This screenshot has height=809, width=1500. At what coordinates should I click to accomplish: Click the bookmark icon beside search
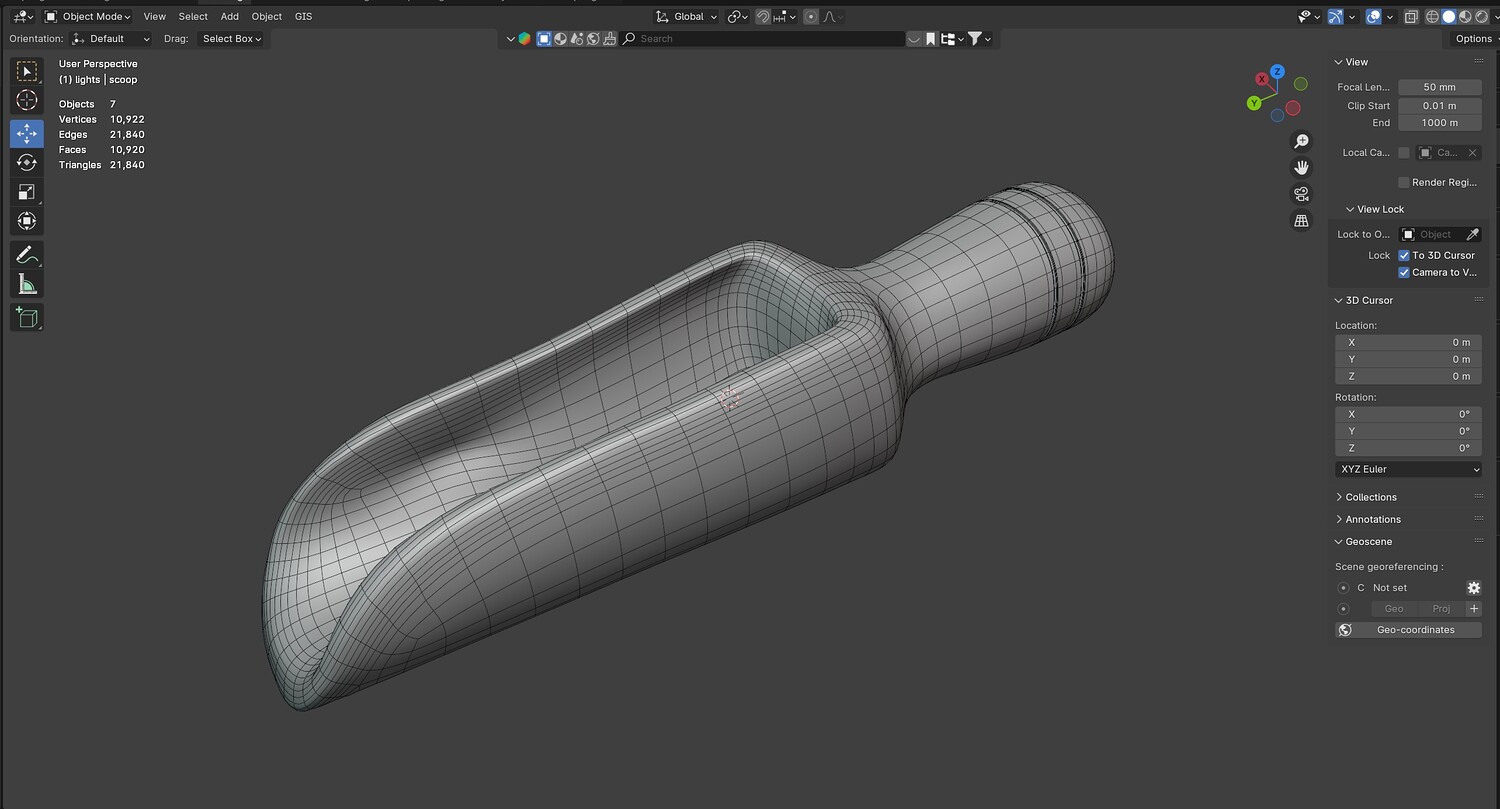click(x=930, y=38)
